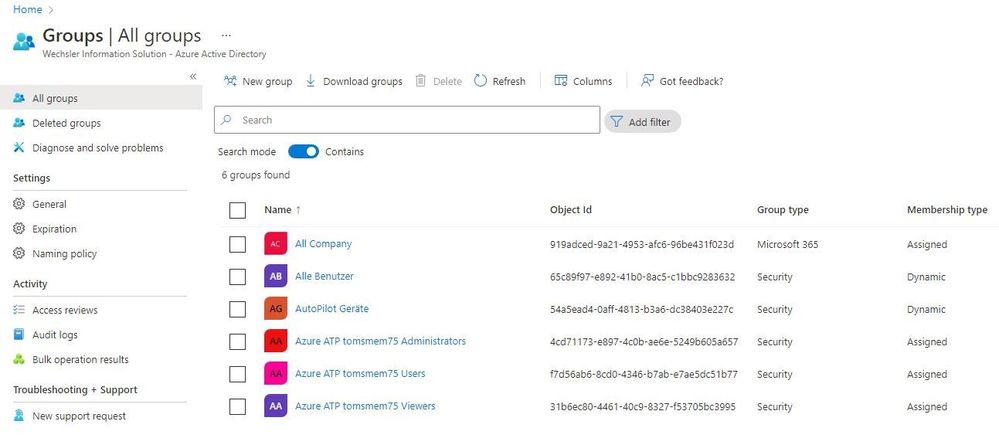Click Object Id 919adced-9a21-4953-afc6-96be431f023d
Image resolution: width=999 pixels, height=448 pixels.
tap(642, 244)
